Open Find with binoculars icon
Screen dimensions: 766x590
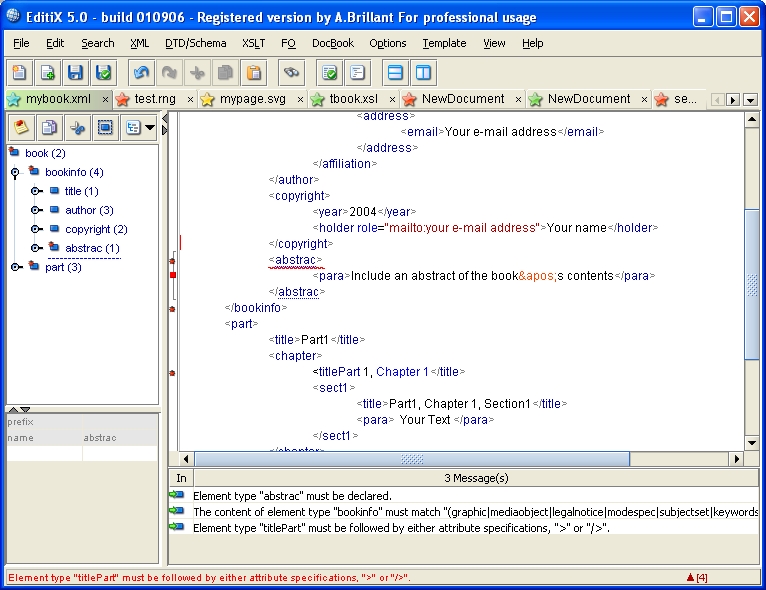click(x=291, y=73)
